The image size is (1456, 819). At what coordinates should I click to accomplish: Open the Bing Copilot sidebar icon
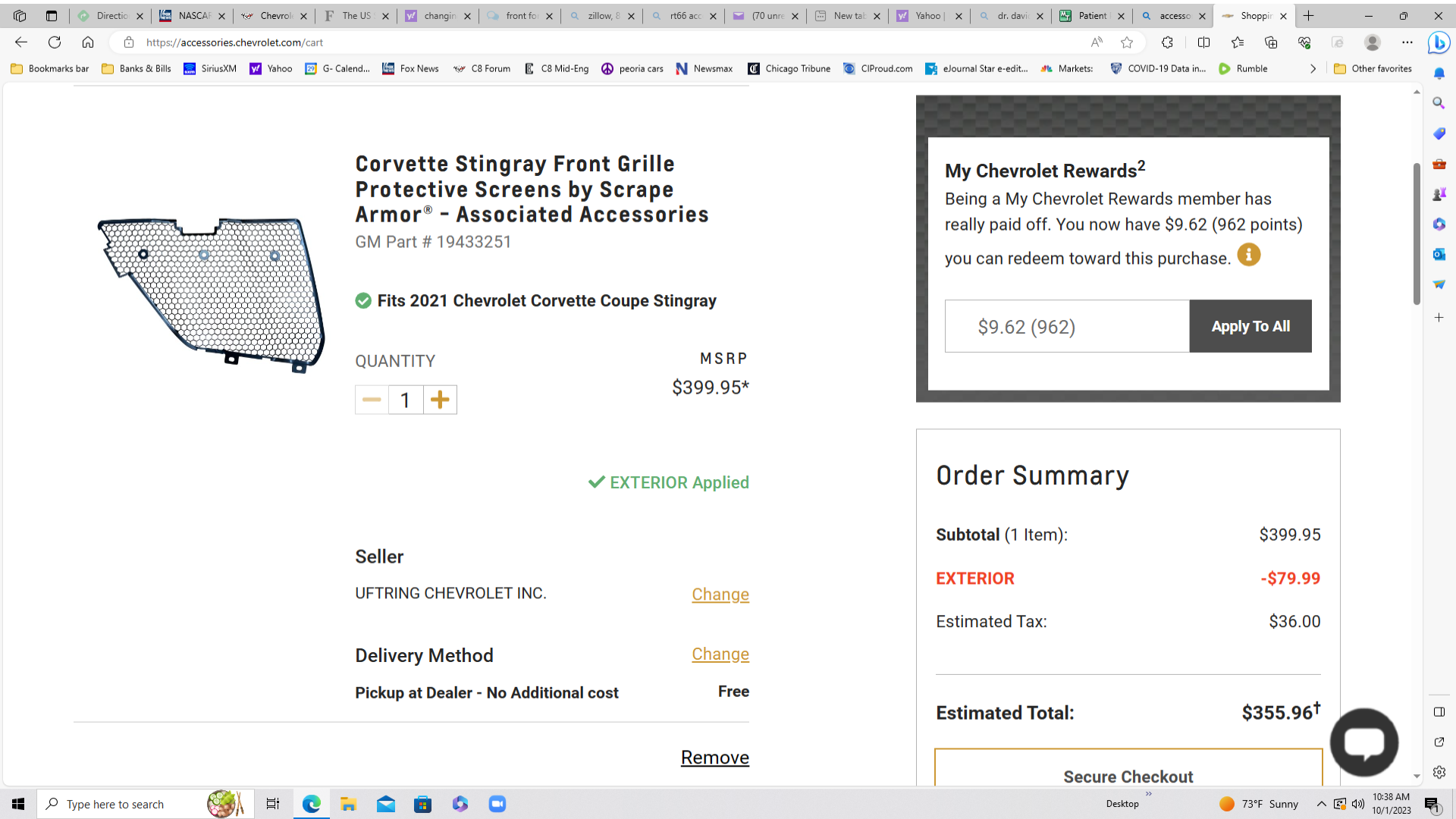pos(1438,43)
